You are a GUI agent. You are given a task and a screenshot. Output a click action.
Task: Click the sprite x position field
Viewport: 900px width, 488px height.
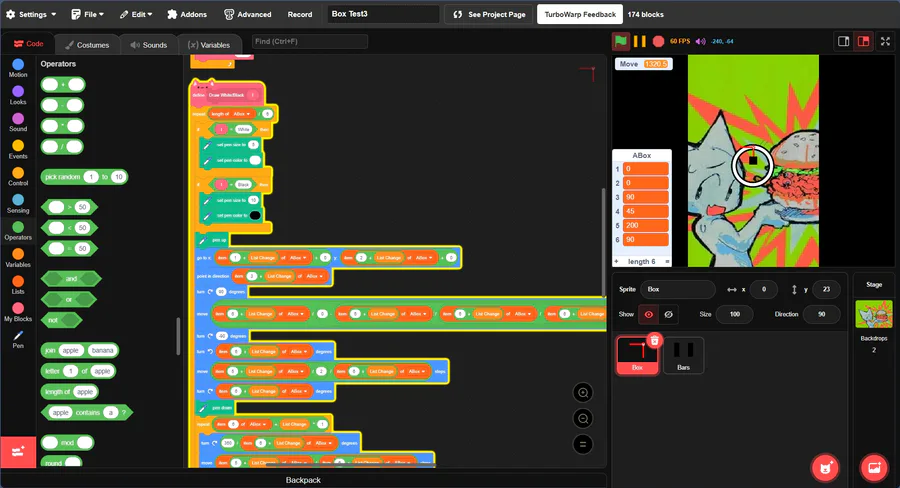click(763, 289)
